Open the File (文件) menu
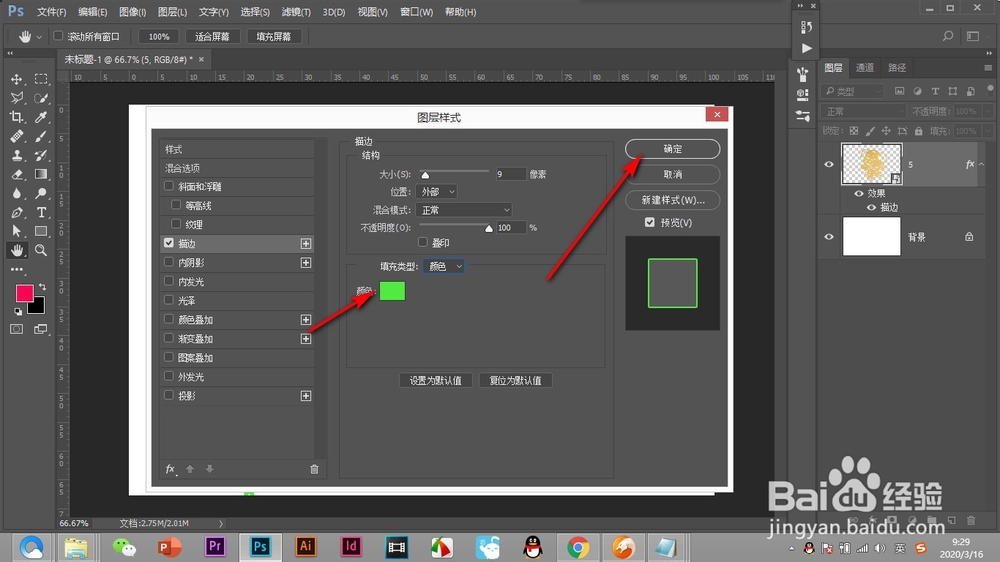This screenshot has width=1000, height=562. [52, 12]
